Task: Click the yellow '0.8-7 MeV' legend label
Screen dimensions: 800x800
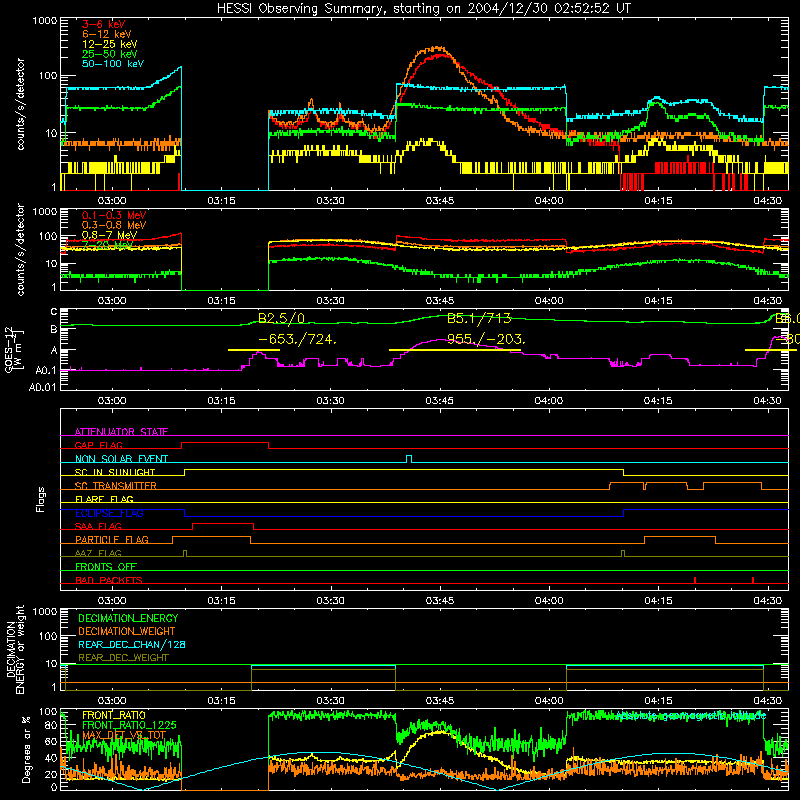Action: click(x=110, y=235)
